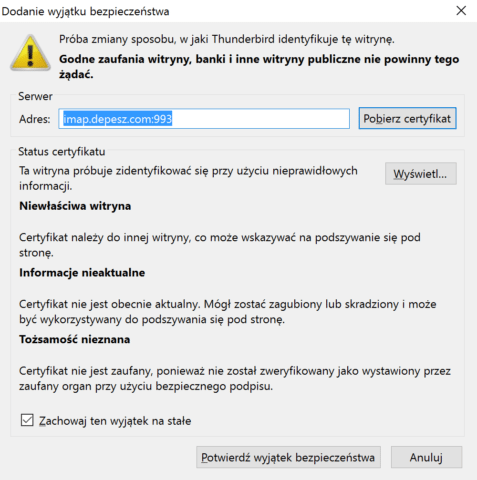477x480 pixels.
Task: Click the Serwer group label
Action: pos(35,96)
